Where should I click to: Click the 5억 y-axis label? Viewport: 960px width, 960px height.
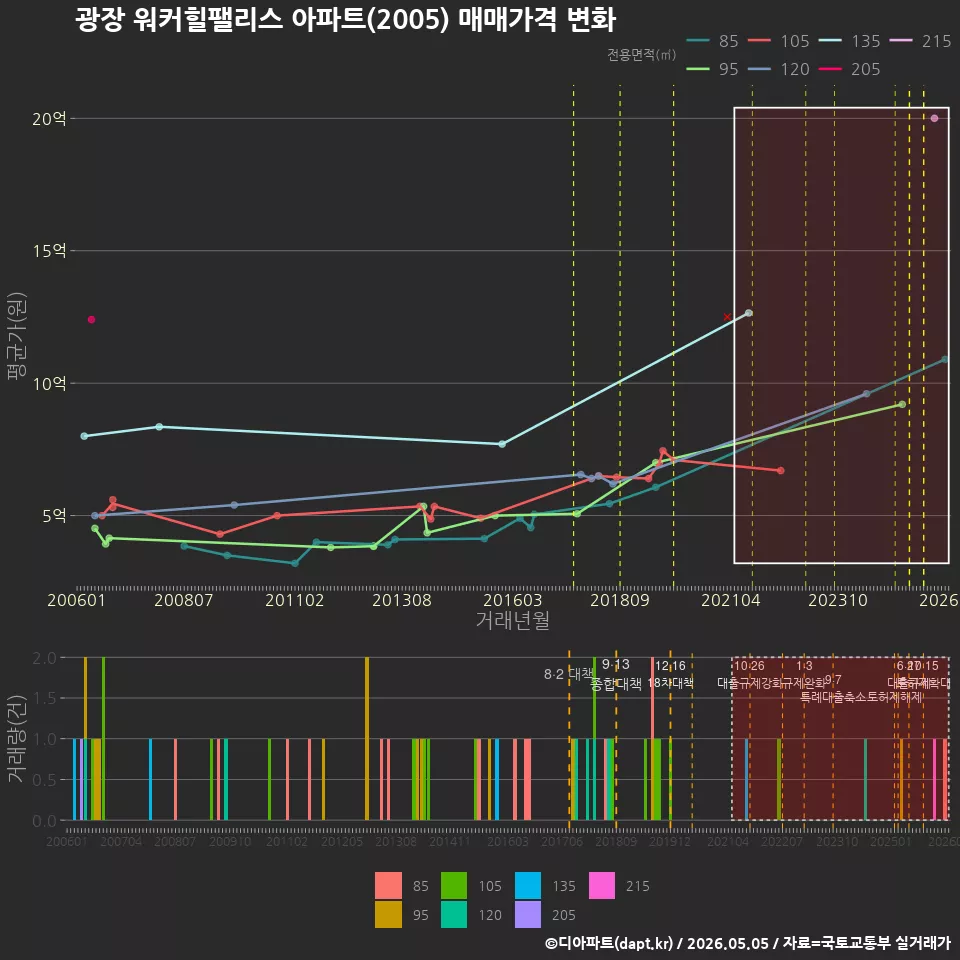[x=54, y=516]
